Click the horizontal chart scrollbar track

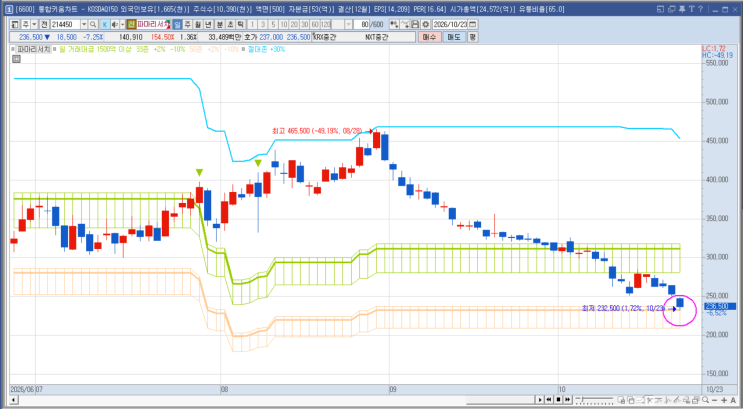click(x=277, y=400)
